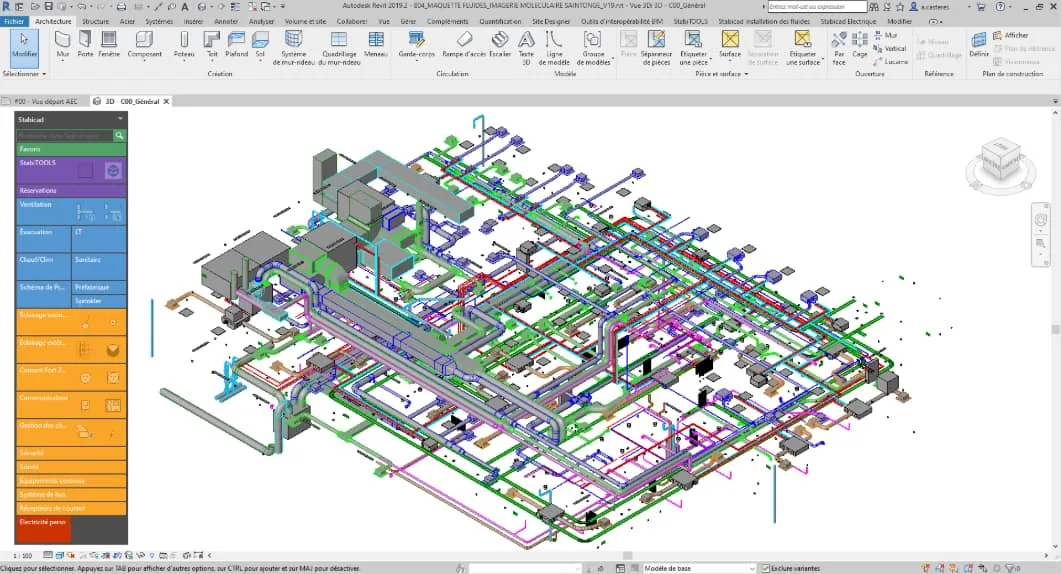Click the Stabicad panel search field
The image size is (1061, 574).
64,135
